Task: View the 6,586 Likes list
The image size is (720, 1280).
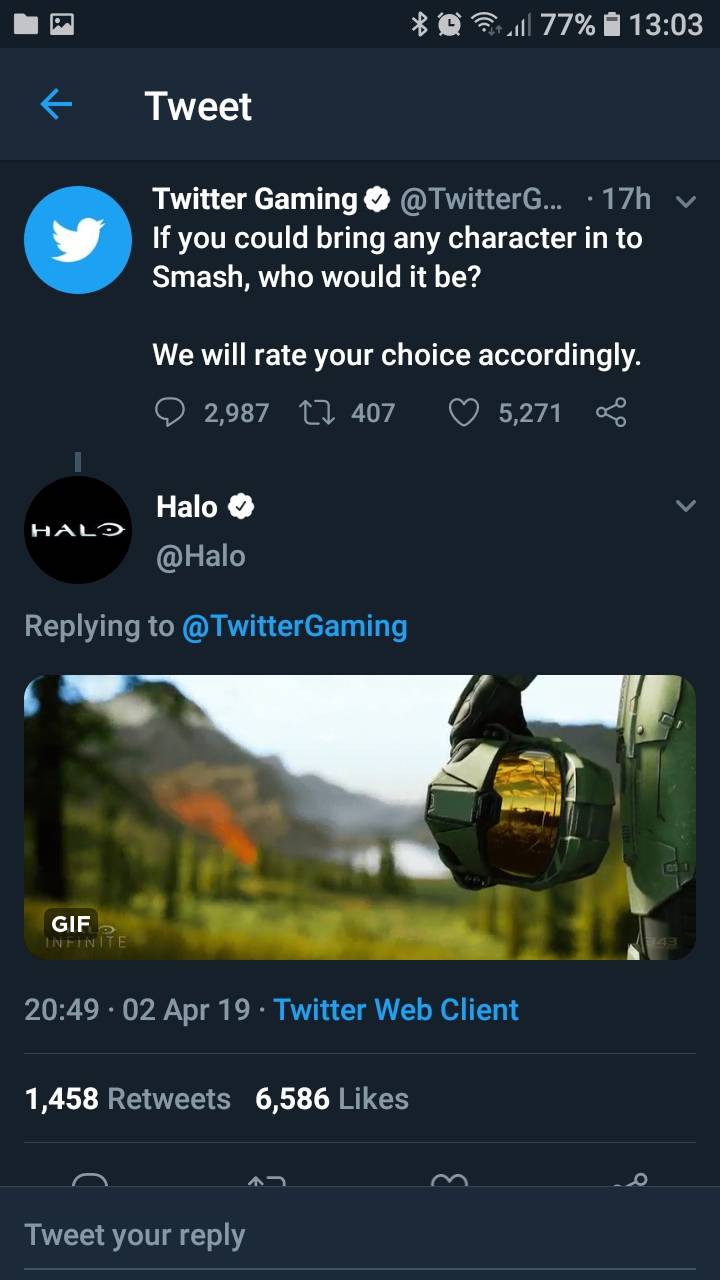Action: [332, 1098]
